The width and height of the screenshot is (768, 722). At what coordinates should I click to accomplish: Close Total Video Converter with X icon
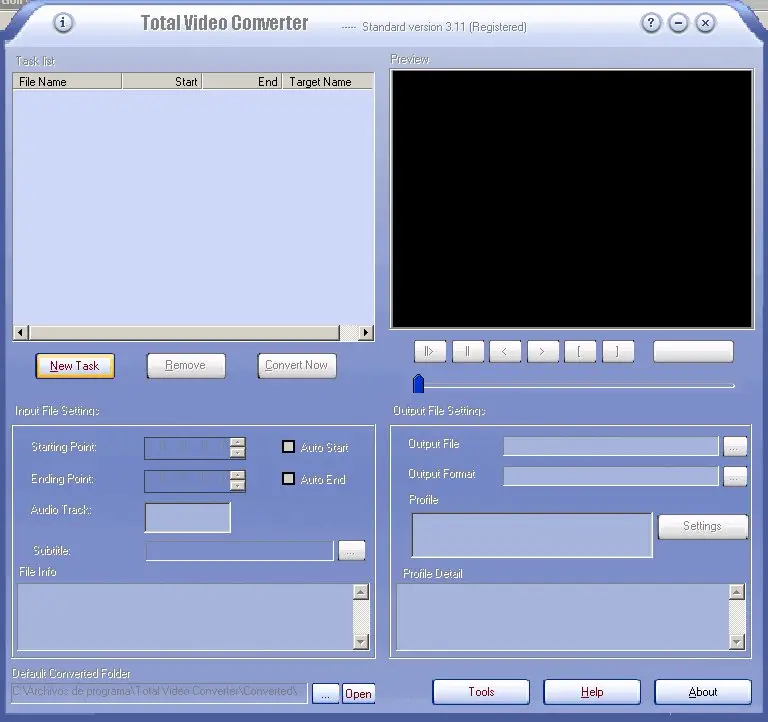705,23
